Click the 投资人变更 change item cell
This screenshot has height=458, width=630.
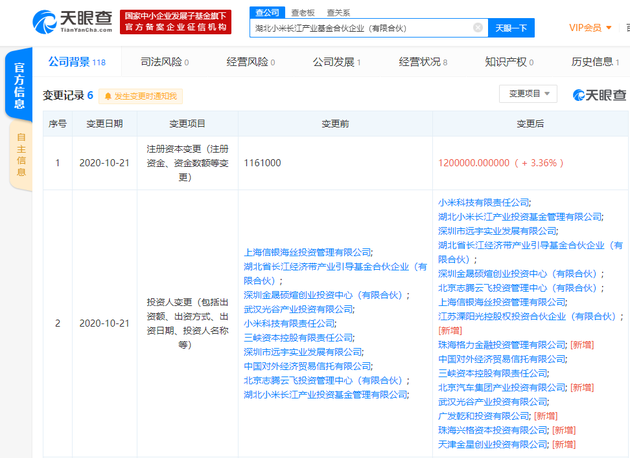(187, 323)
